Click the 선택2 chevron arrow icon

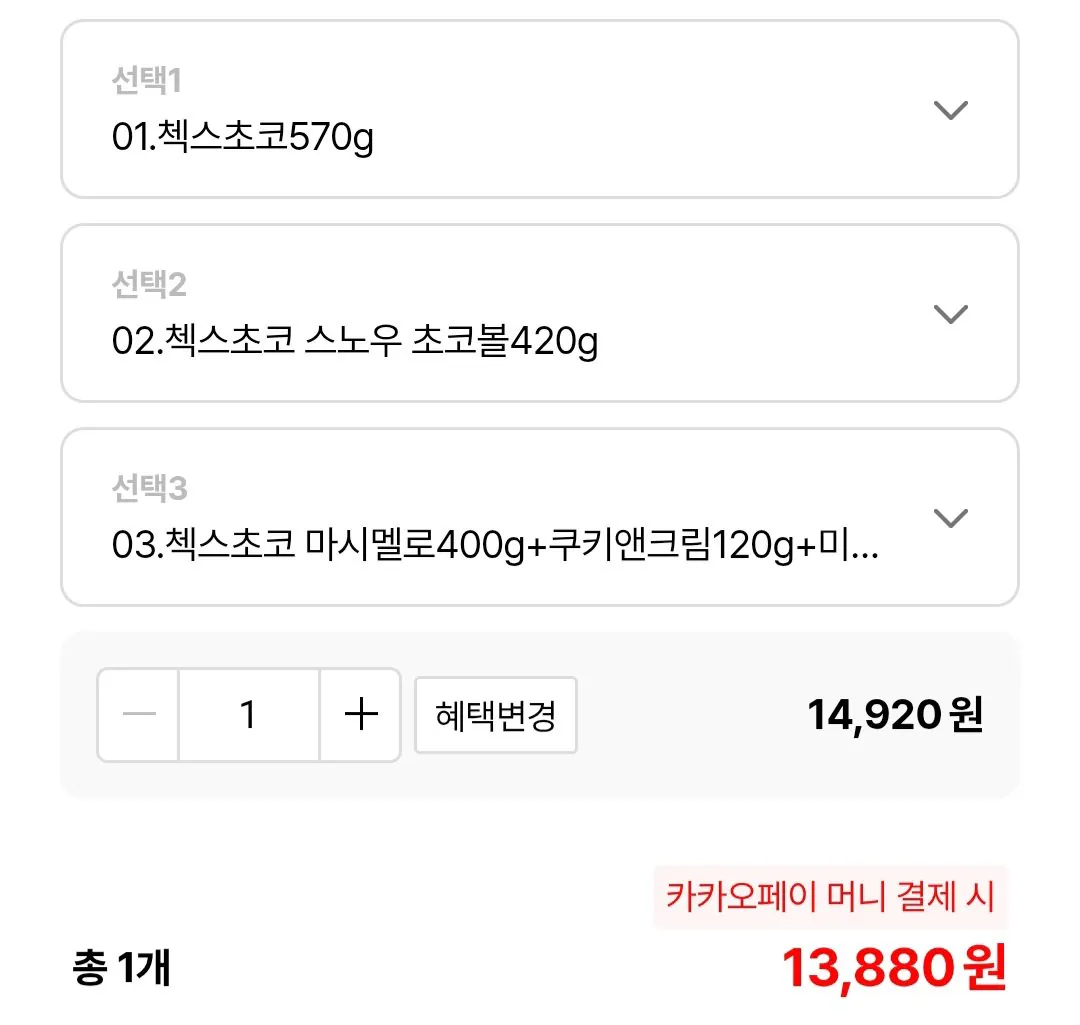(951, 314)
